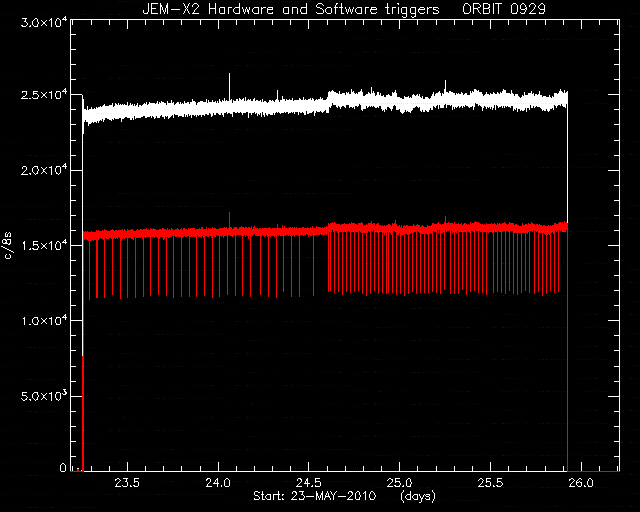
Task: Click the tallest white spike near day 24.0
Action: point(229,86)
